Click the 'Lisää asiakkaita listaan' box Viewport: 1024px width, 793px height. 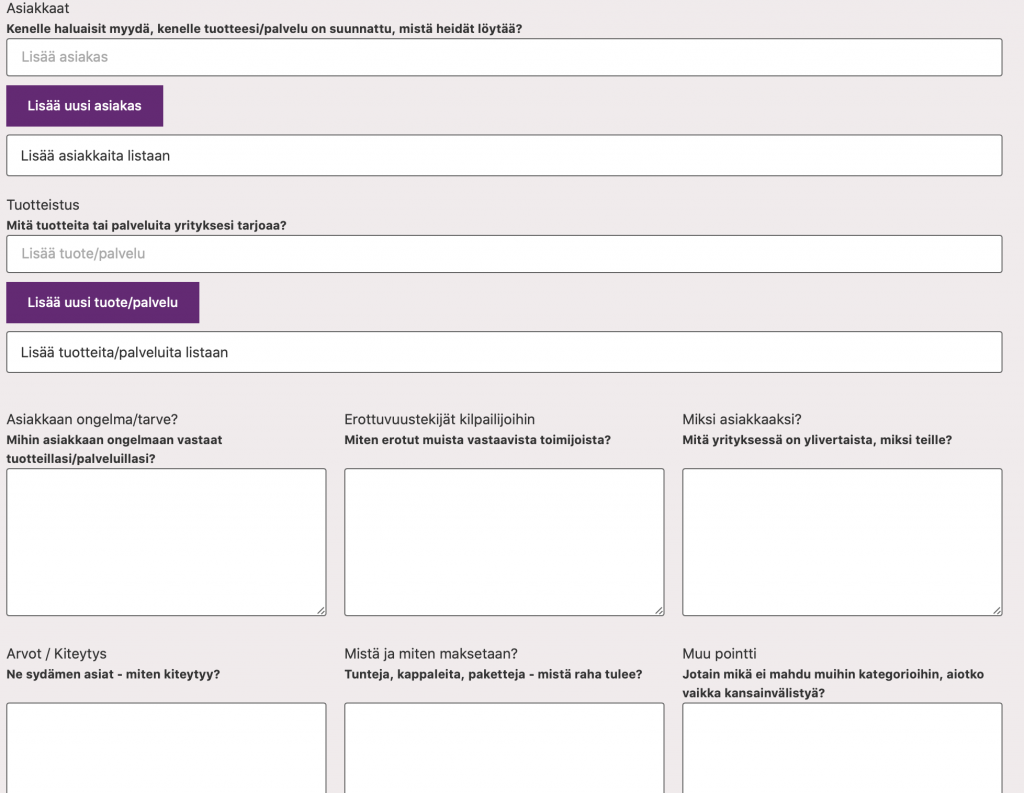[504, 155]
